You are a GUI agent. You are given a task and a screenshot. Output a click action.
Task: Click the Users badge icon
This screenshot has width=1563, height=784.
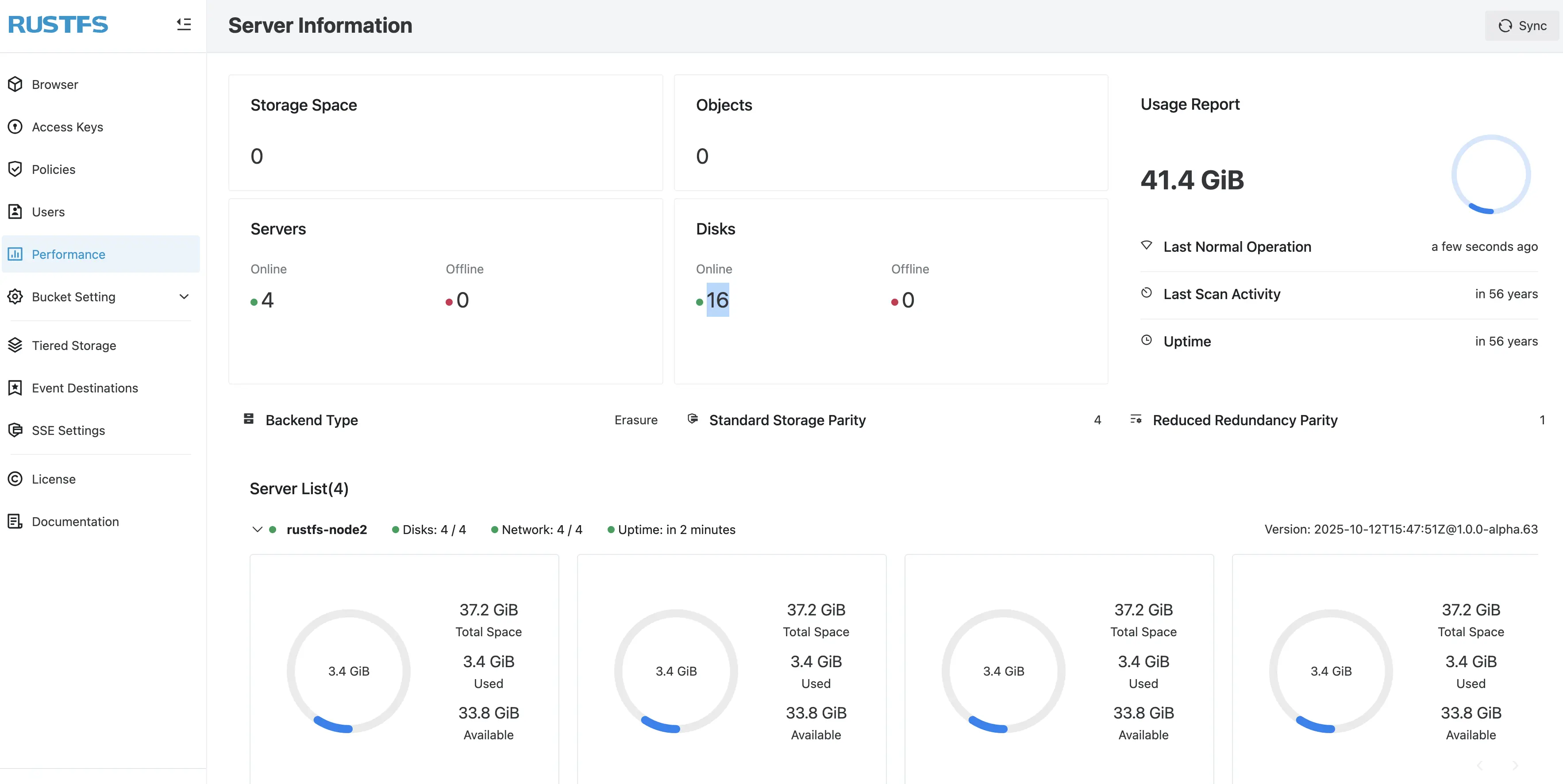point(15,212)
